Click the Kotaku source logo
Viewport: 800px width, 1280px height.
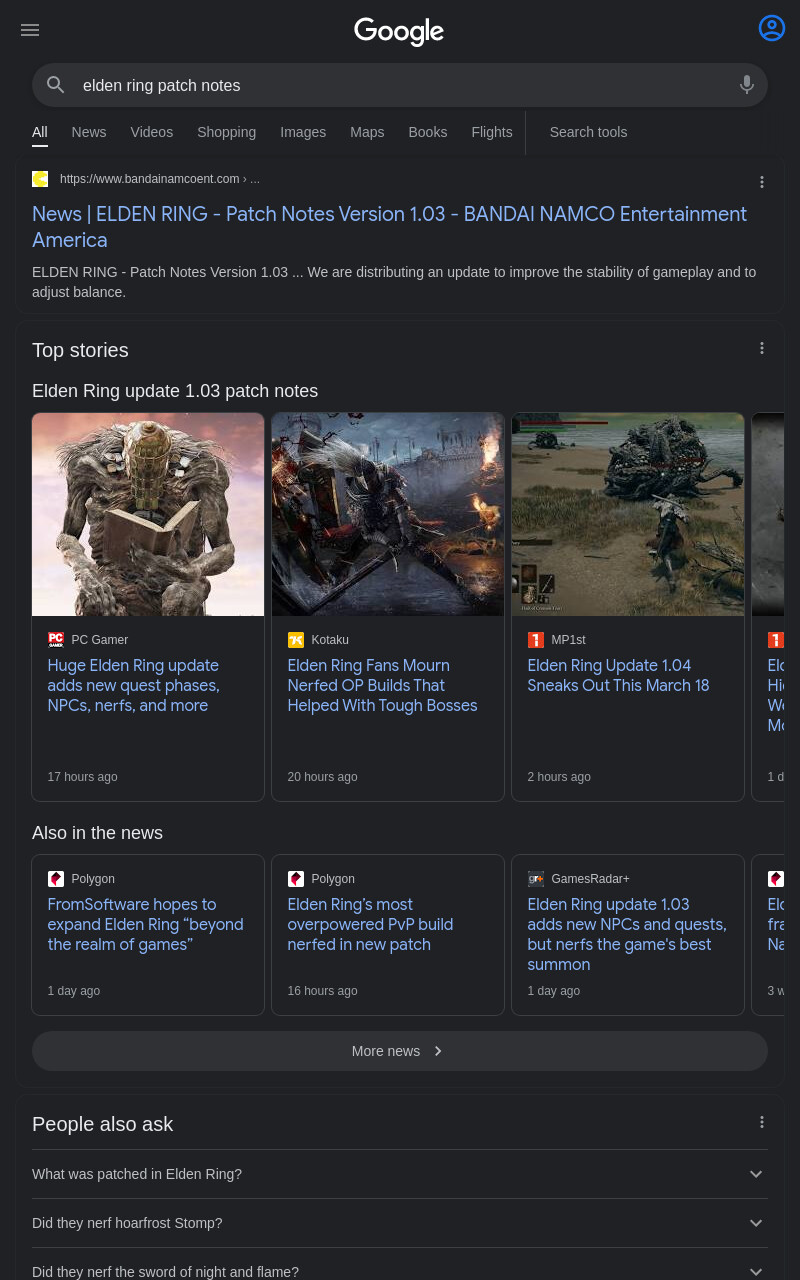pyautogui.click(x=296, y=640)
